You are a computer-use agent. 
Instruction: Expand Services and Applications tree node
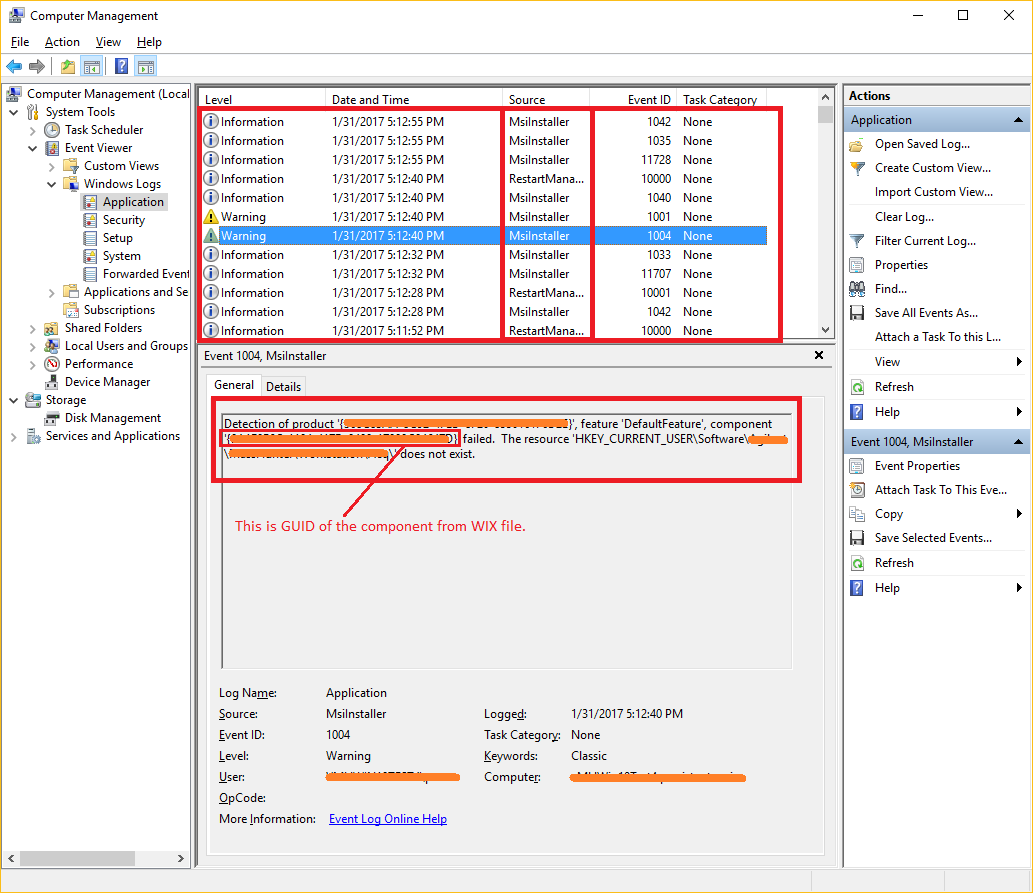tap(13, 436)
